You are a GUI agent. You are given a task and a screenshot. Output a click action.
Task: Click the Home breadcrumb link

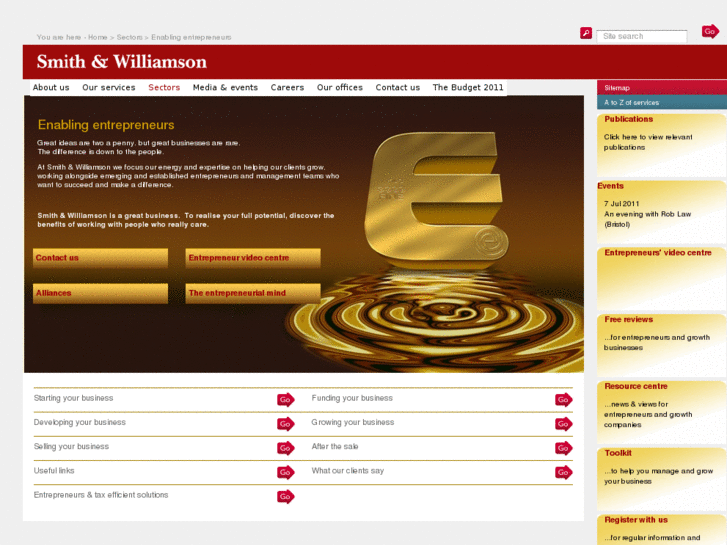point(97,37)
